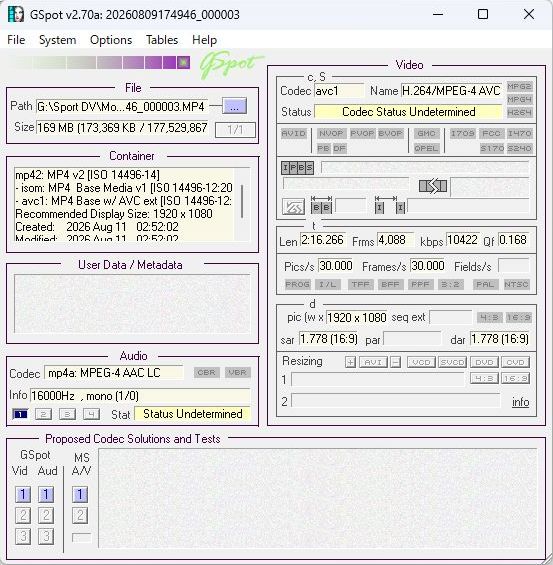Click the FCC colorimetry indicator
The width and height of the screenshot is (553, 565).
[x=491, y=134]
